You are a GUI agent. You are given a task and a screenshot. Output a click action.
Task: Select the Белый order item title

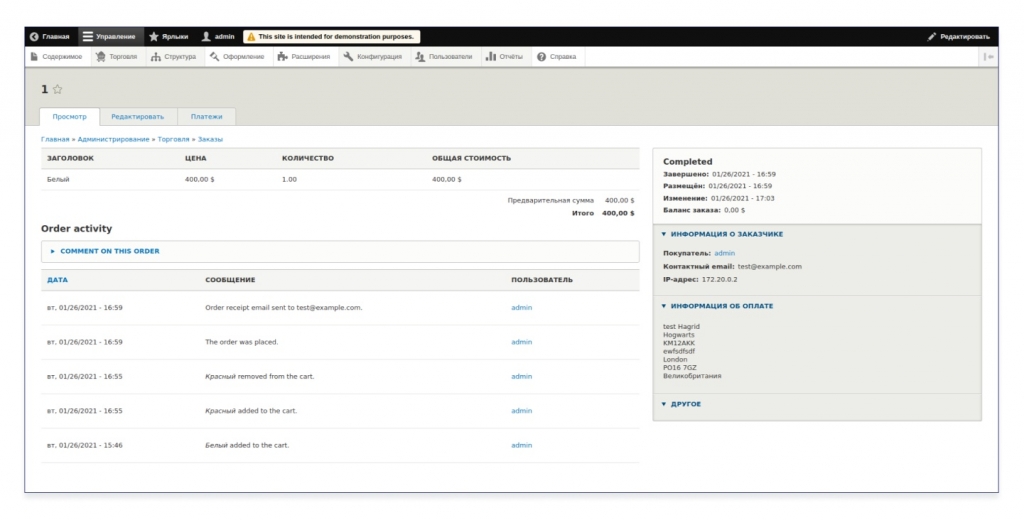coord(58,180)
